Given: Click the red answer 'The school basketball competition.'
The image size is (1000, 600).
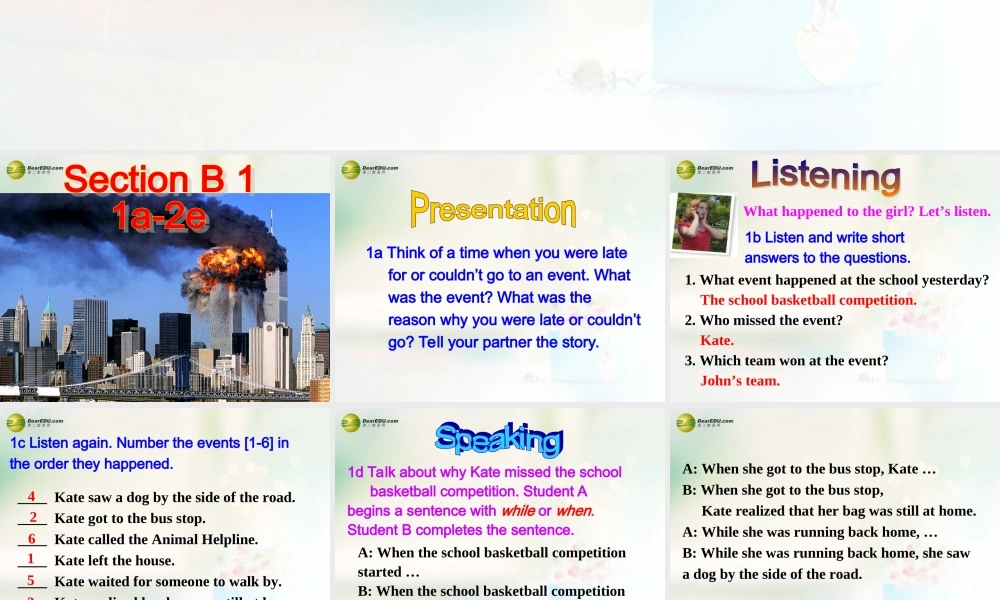Looking at the screenshot, I should 807,300.
